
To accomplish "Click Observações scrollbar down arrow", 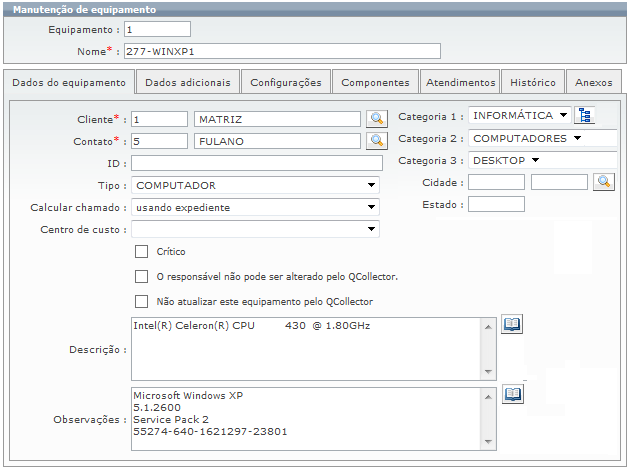I will (x=488, y=441).
